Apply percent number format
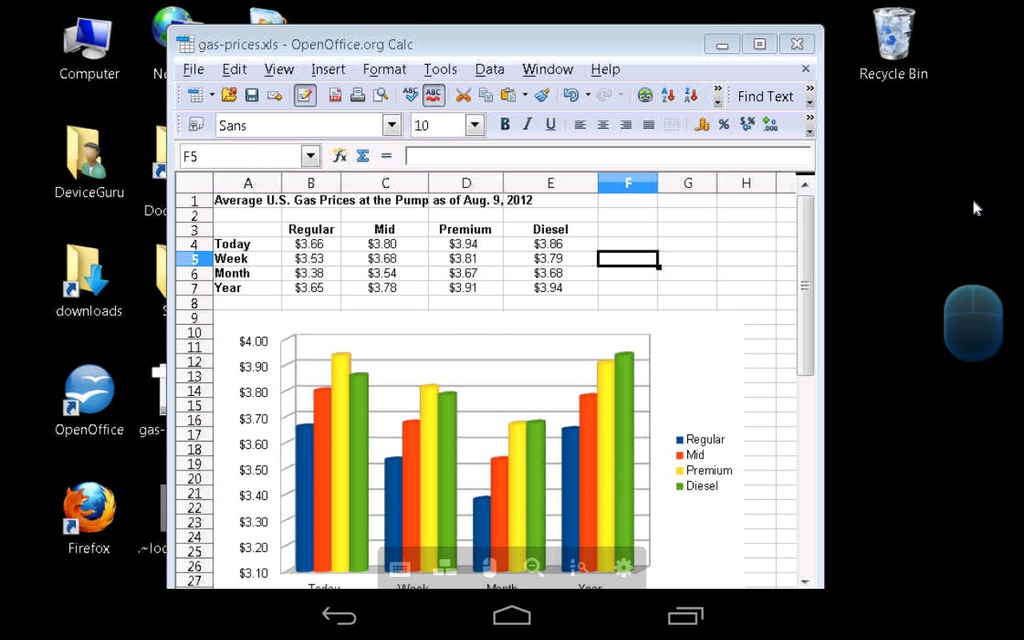1024x640 pixels. click(x=724, y=125)
